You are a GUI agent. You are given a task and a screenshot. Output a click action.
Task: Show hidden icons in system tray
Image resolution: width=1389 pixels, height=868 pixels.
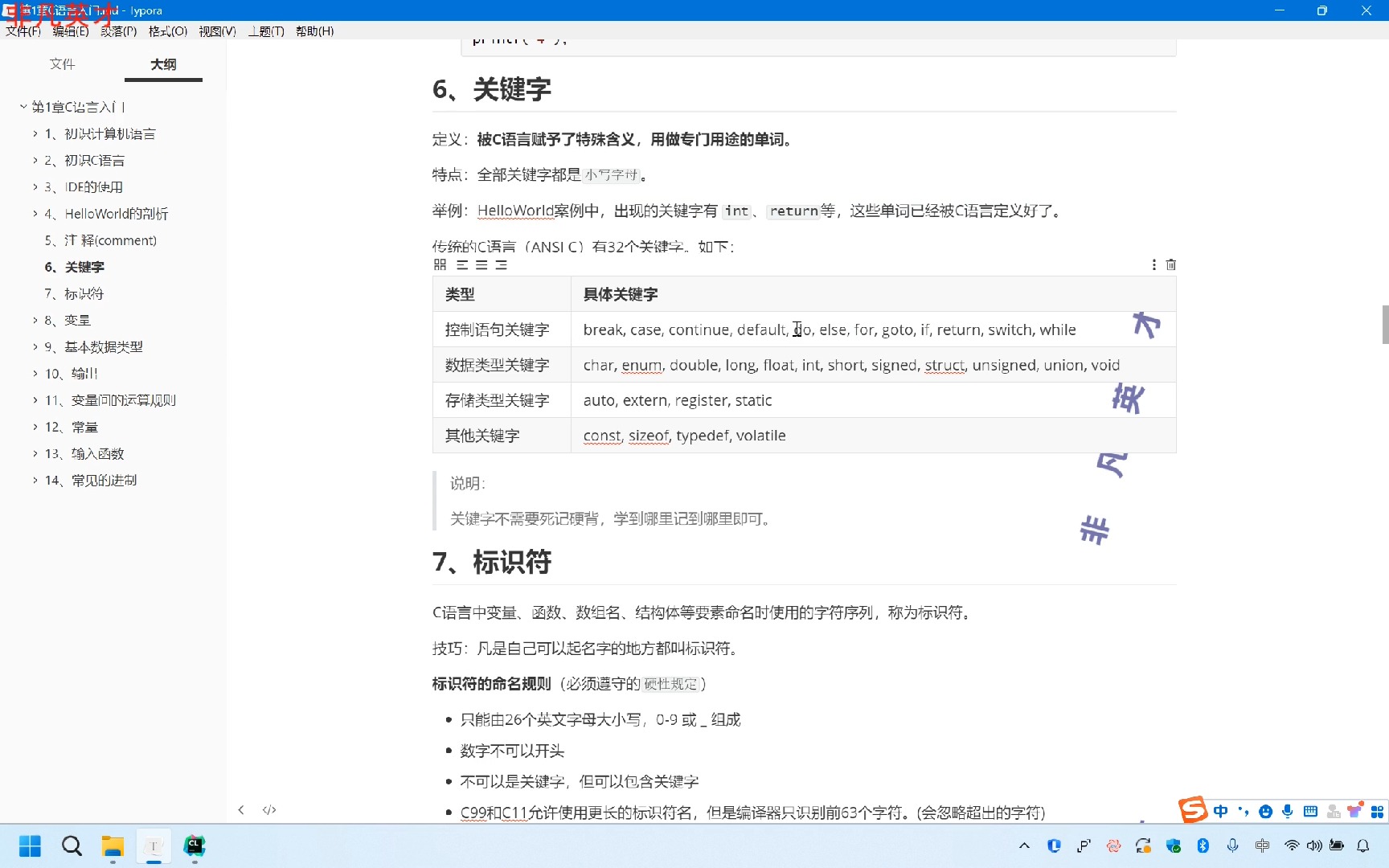[x=1024, y=845]
